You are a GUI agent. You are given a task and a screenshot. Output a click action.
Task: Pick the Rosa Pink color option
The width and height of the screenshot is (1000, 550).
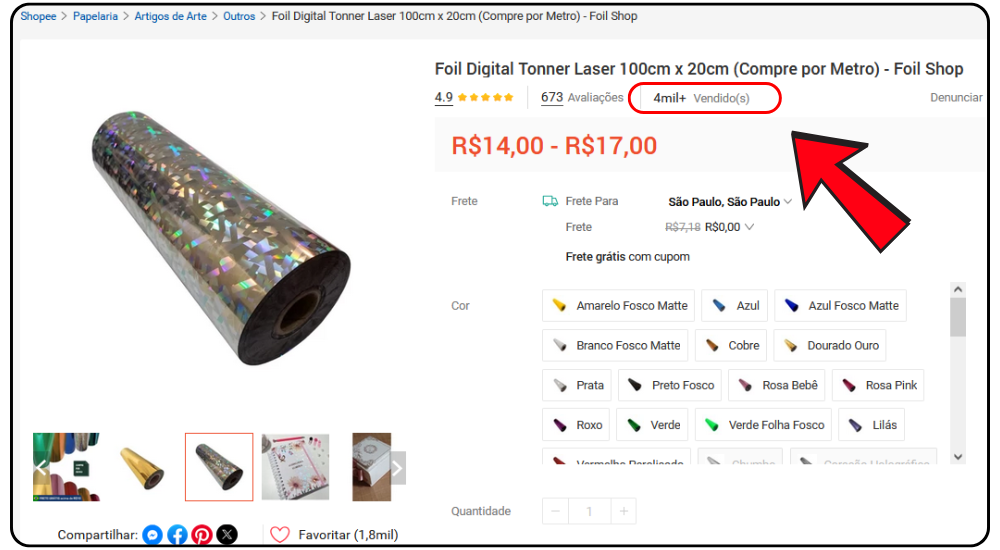click(880, 385)
